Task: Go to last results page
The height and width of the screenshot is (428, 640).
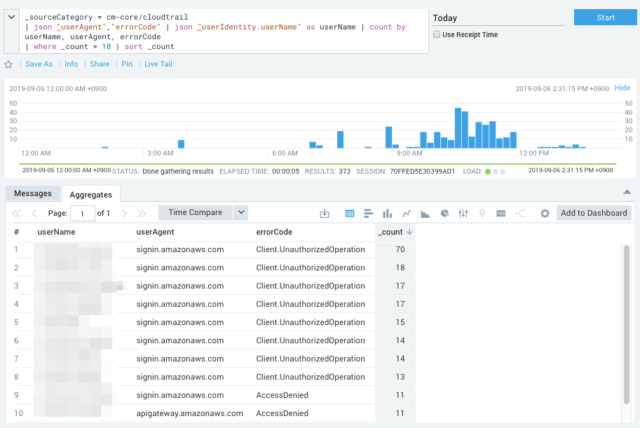Action: tap(142, 213)
